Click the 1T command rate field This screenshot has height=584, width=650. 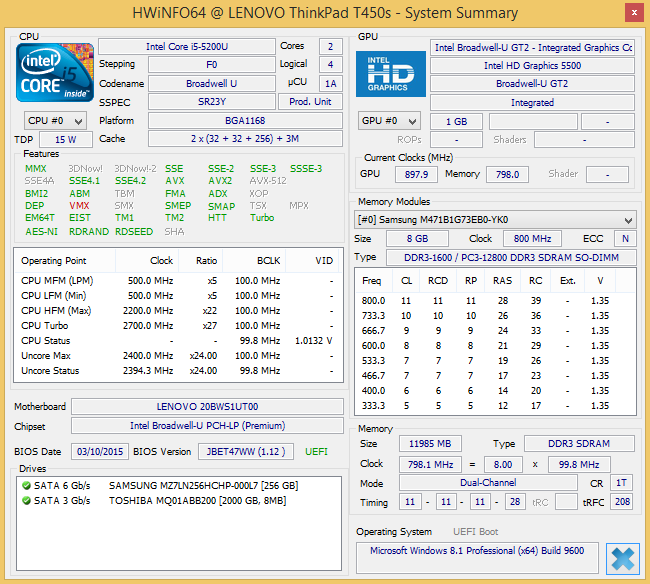(621, 483)
